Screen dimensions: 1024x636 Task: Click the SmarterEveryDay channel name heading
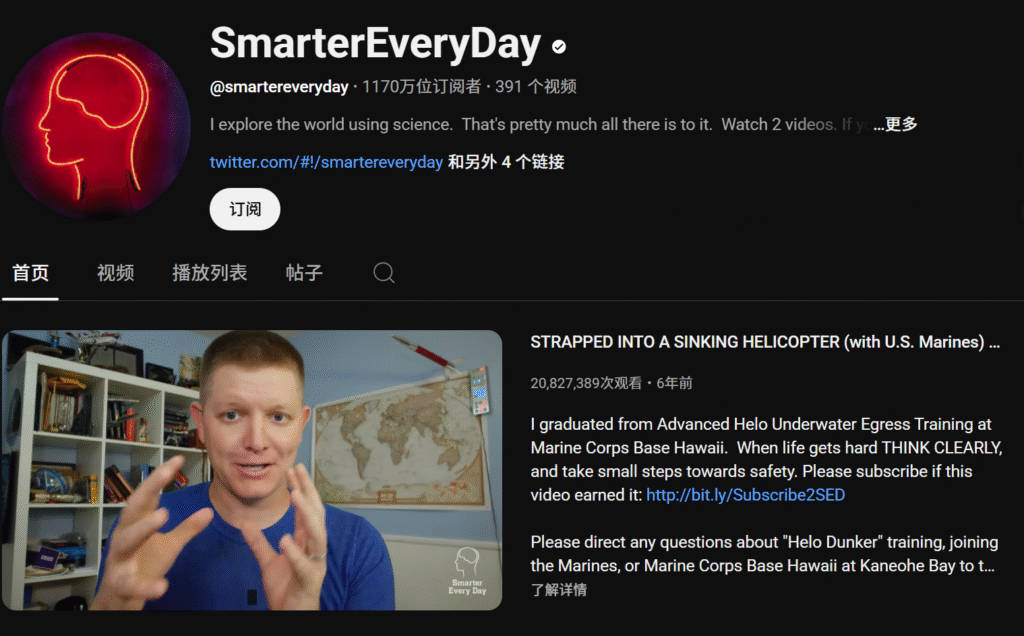pos(376,44)
